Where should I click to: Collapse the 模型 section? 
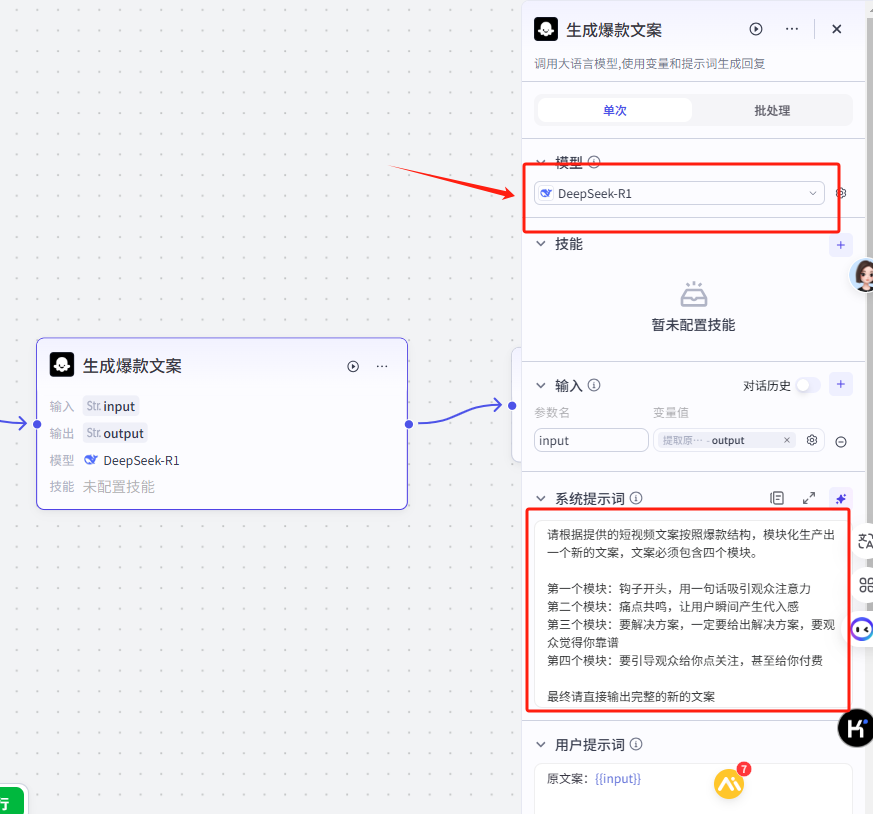point(540,162)
